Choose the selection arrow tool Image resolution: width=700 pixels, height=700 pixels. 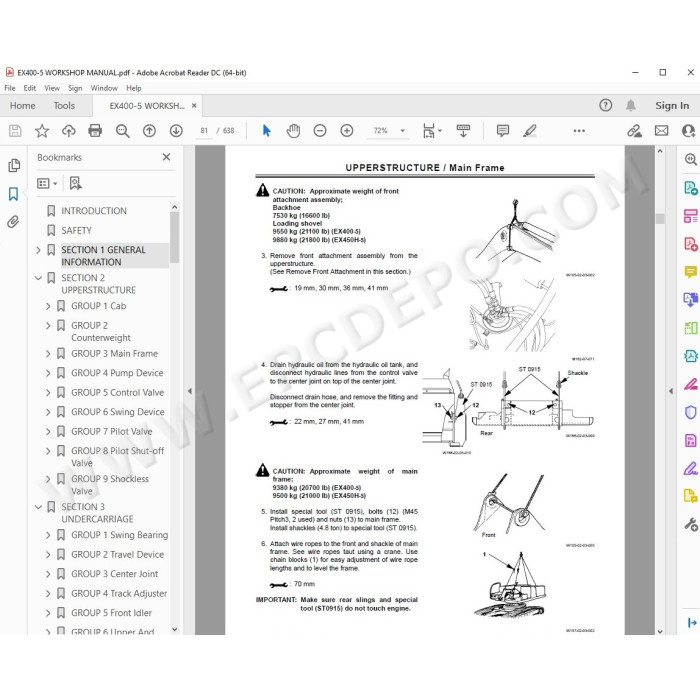tap(267, 131)
